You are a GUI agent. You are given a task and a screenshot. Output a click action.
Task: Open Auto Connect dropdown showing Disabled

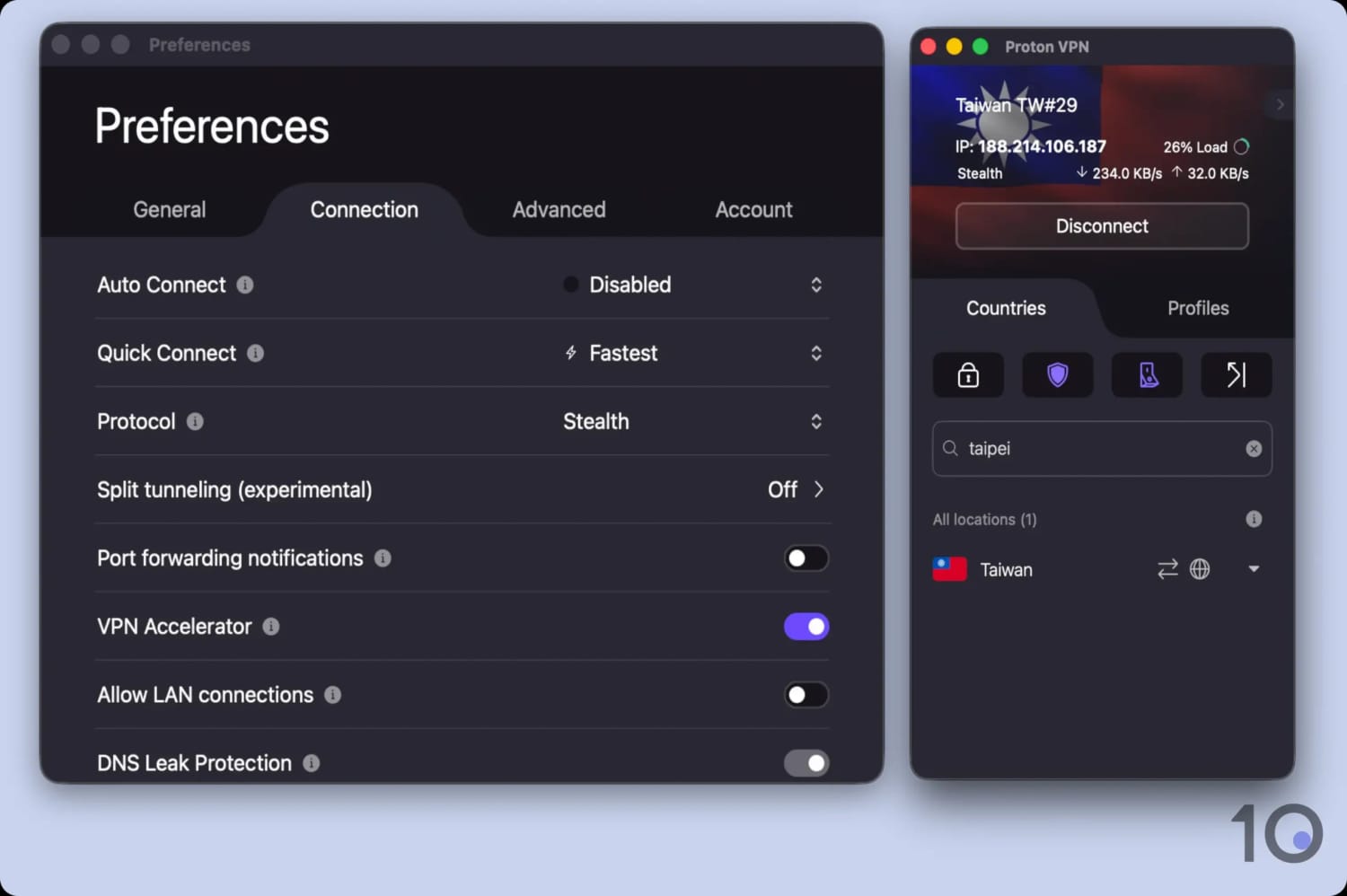(692, 285)
